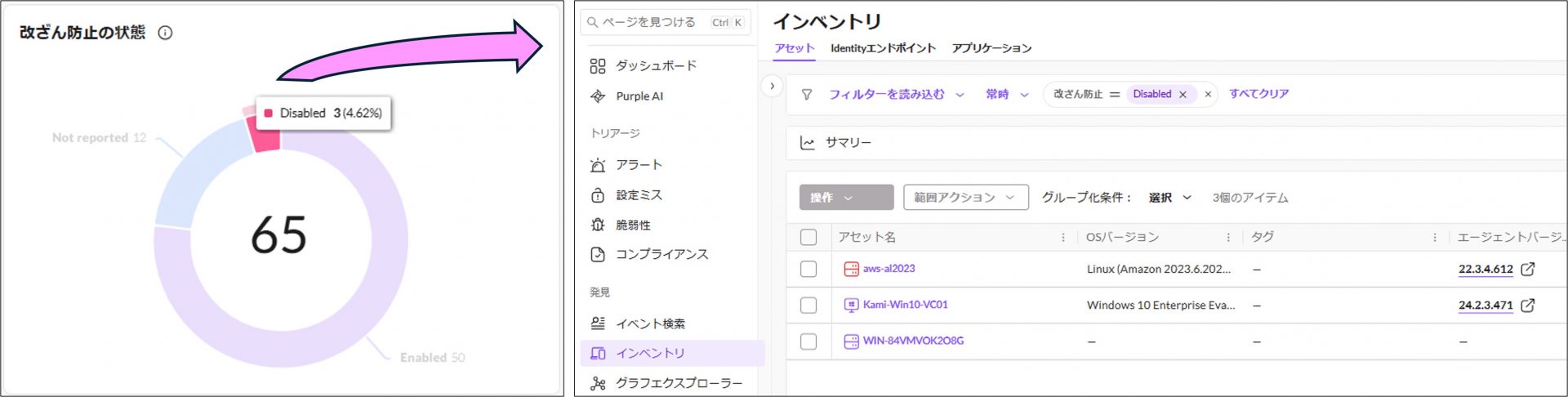Screen dimensions: 1568x397
Task: Open Purple AI from the sidebar
Action: click(639, 96)
